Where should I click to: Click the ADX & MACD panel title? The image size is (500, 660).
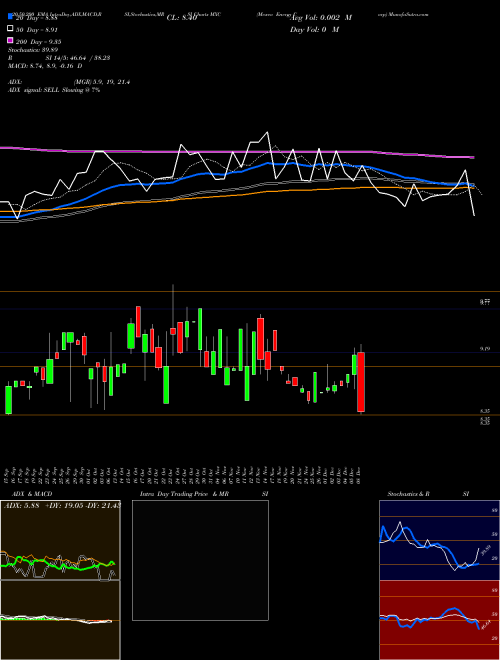32,494
